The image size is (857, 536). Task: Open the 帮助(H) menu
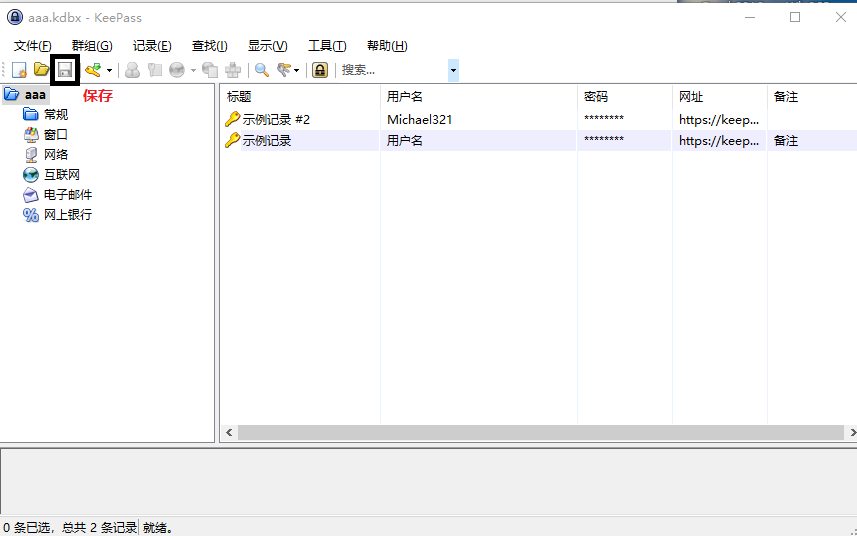coord(387,46)
